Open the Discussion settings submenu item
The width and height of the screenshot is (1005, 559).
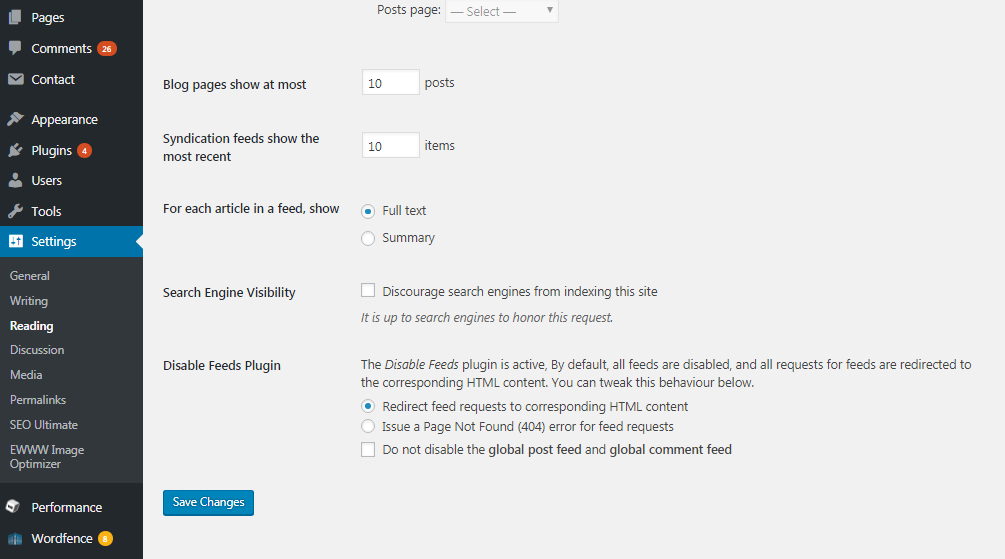click(37, 350)
